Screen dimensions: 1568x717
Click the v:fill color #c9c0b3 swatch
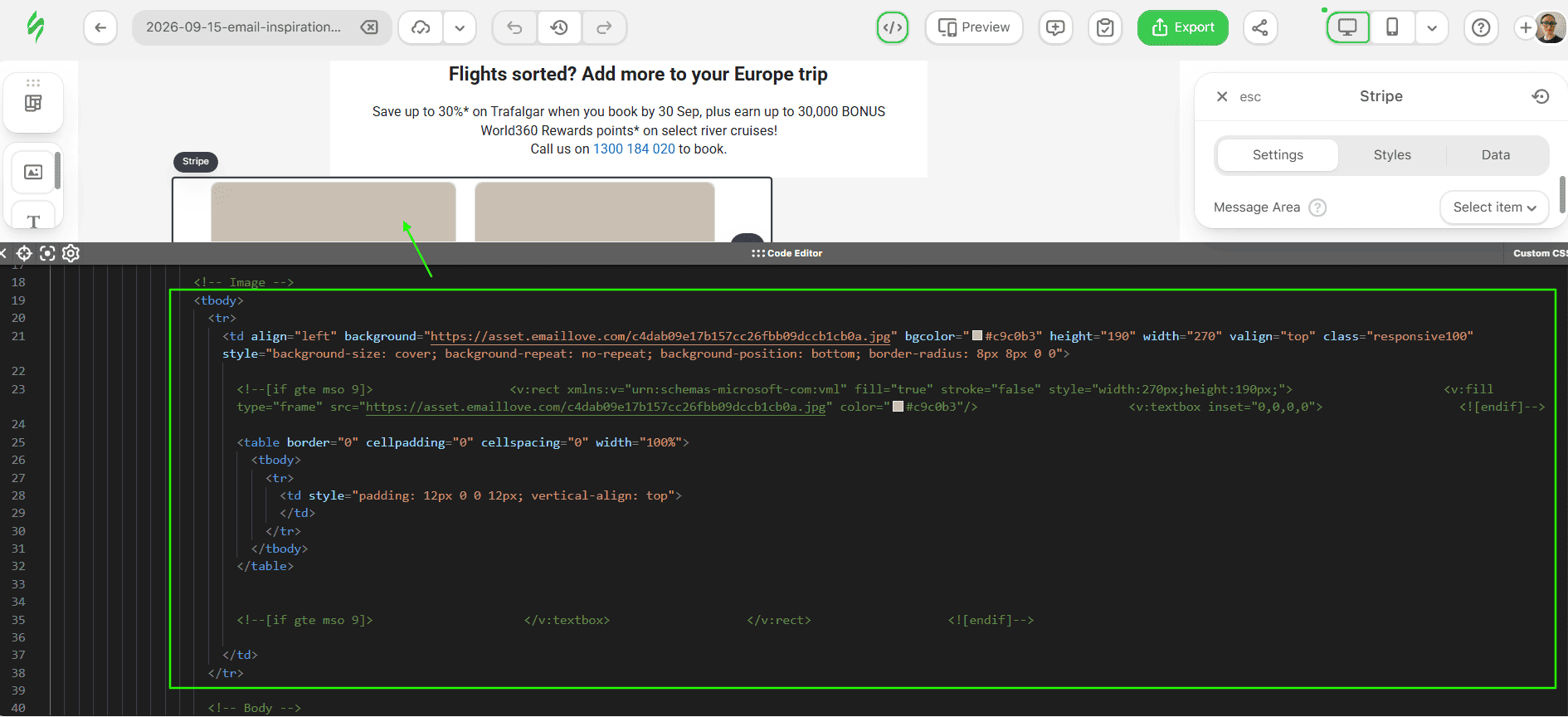point(898,407)
